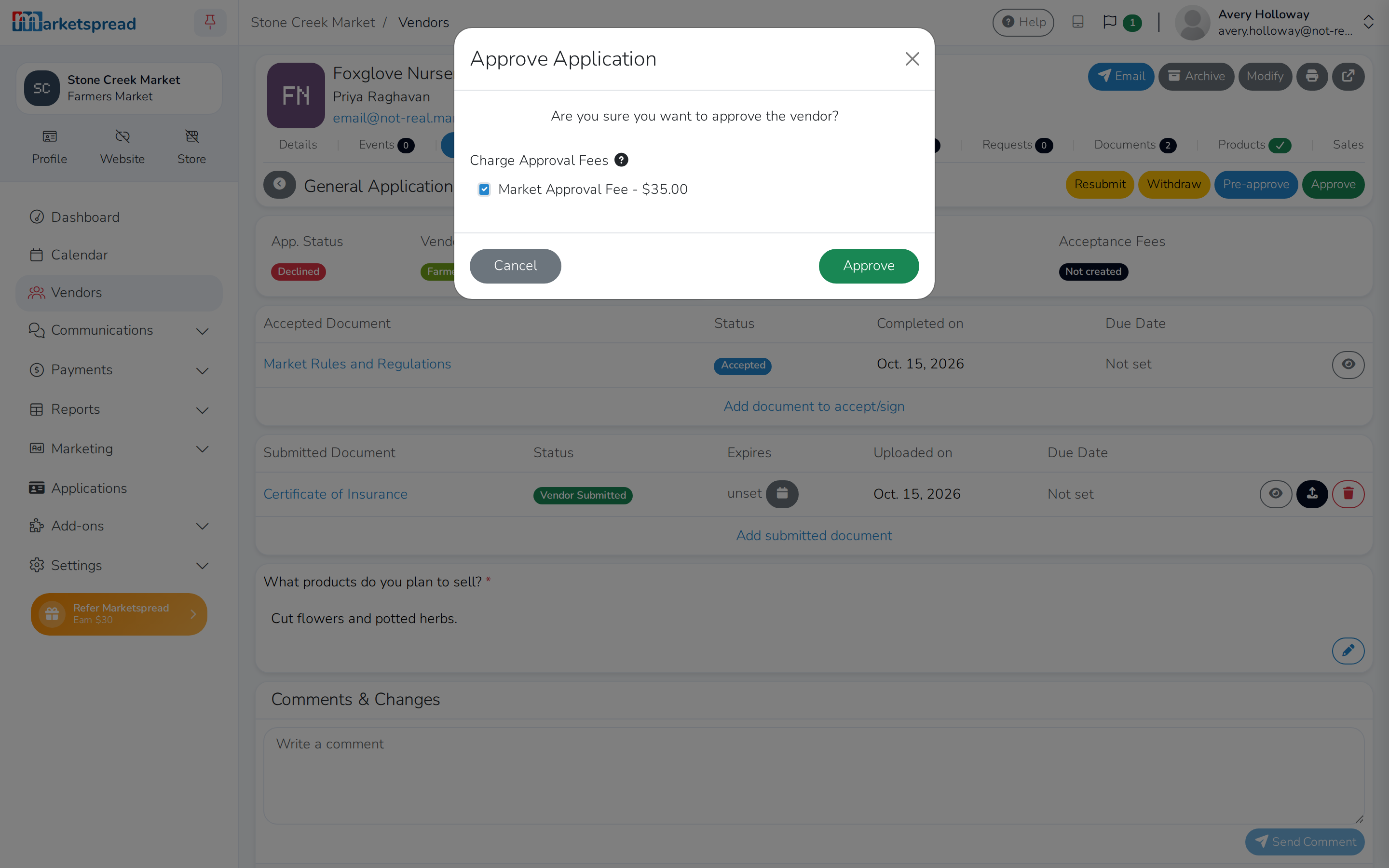This screenshot has width=1389, height=868.
Task: Toggle Market Approval Fee checkbox
Action: click(484, 190)
